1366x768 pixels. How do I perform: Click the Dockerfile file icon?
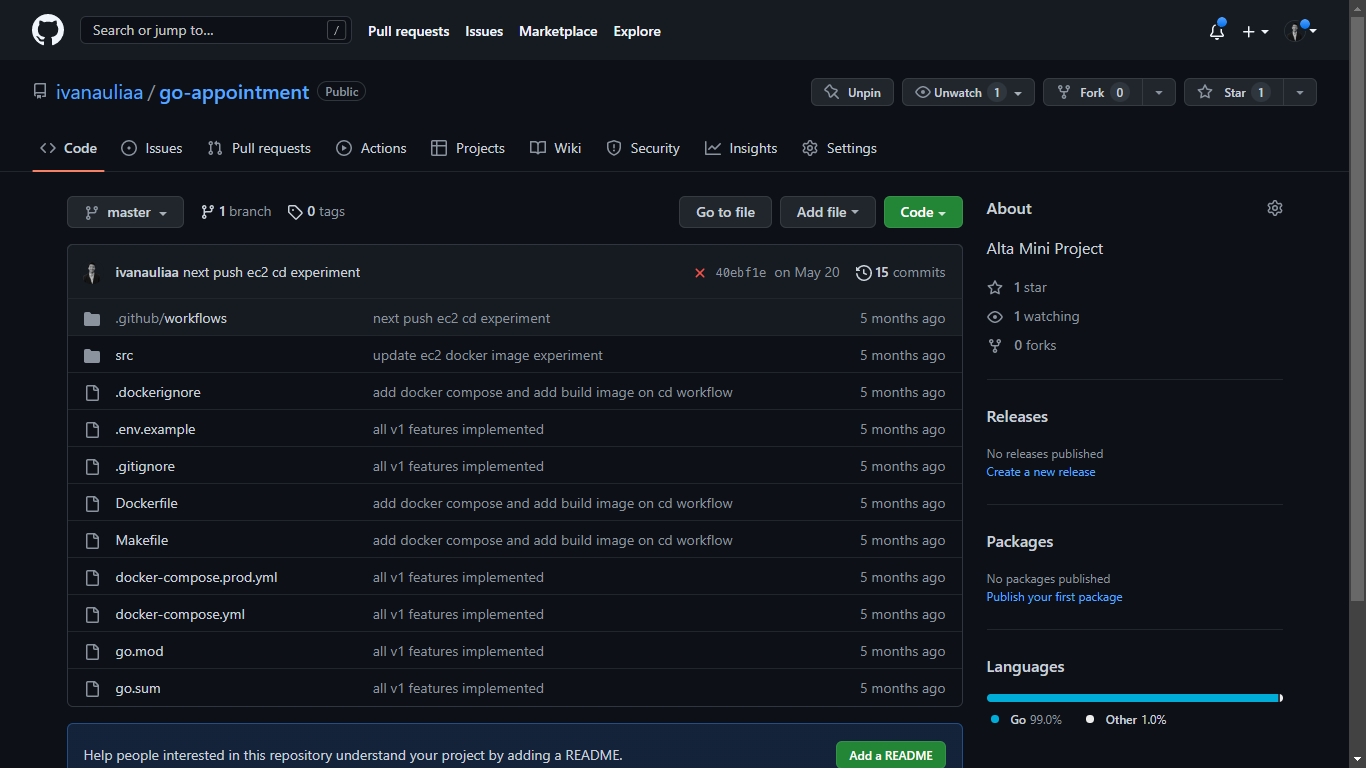click(92, 503)
